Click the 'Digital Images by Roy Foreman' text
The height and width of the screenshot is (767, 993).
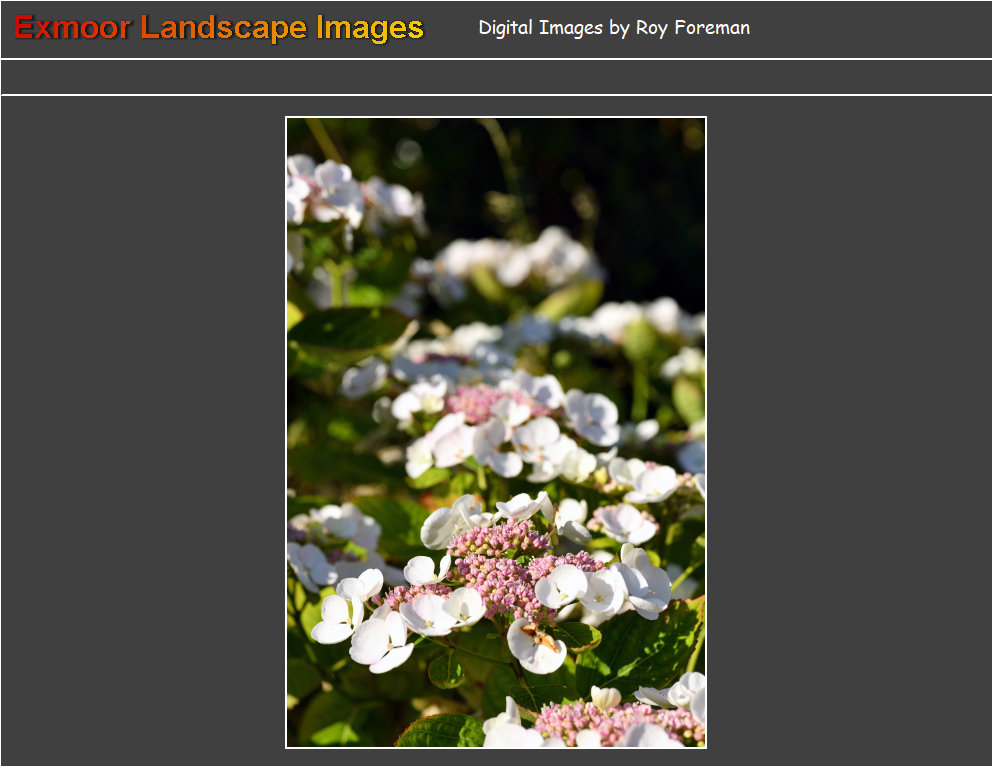(x=613, y=28)
